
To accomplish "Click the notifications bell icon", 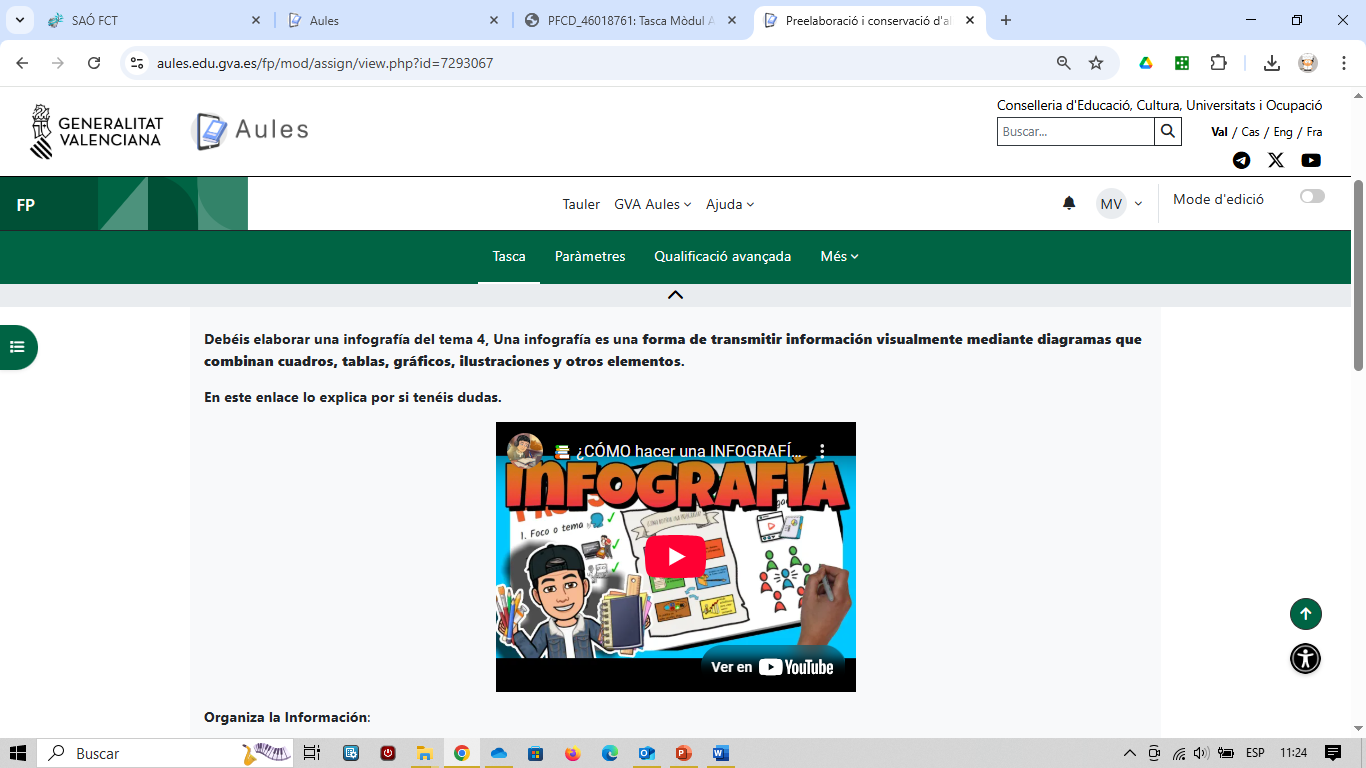I will click(x=1069, y=204).
